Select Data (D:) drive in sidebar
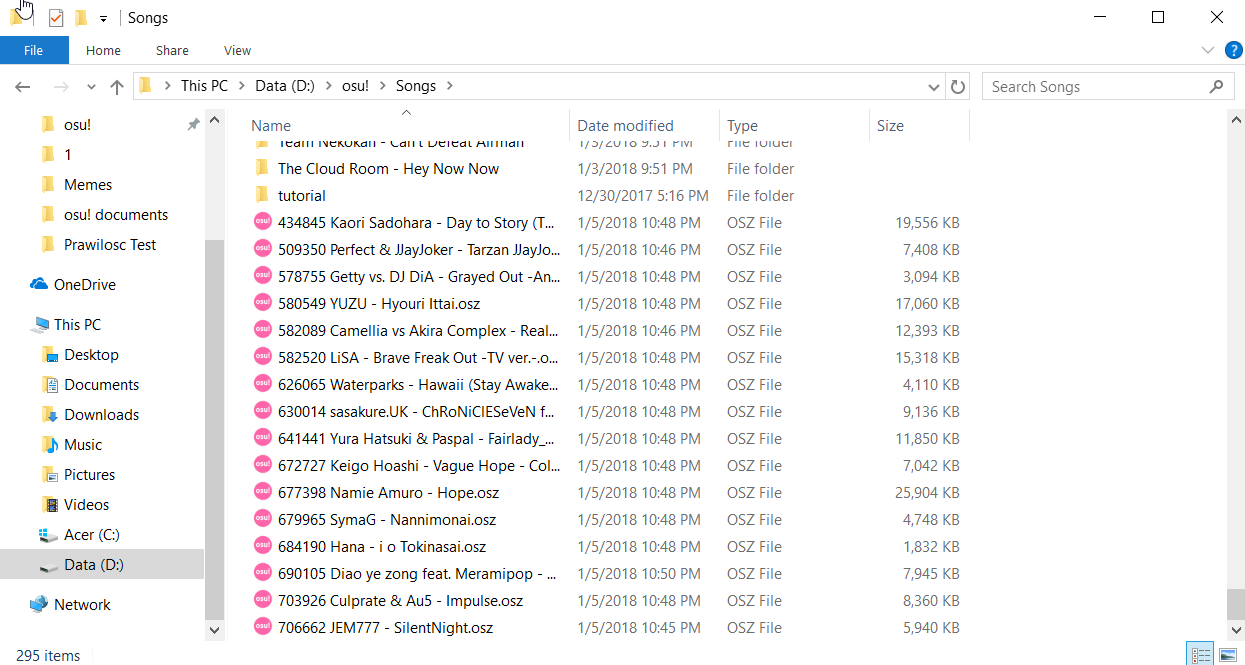 point(94,565)
